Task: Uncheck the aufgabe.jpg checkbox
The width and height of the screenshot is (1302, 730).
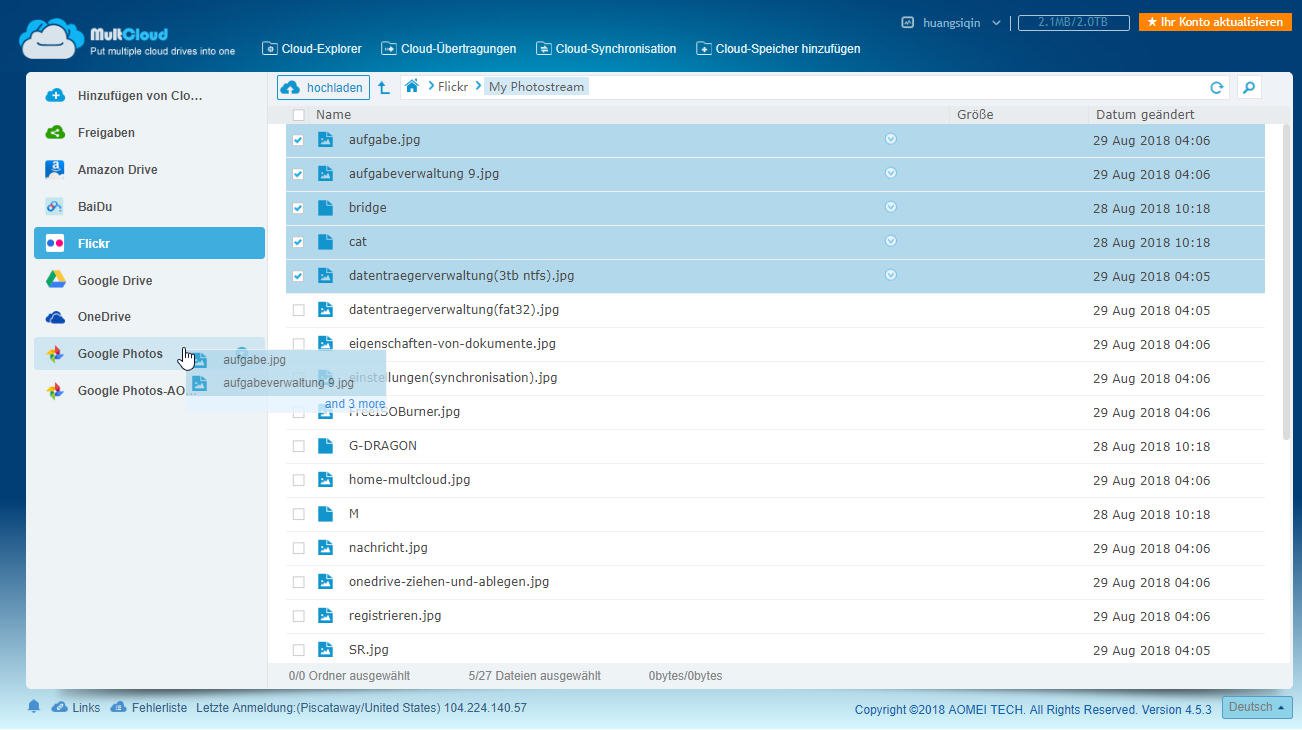Action: (x=298, y=141)
